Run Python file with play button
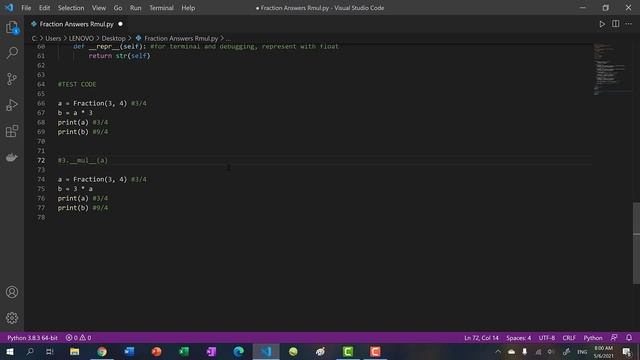The image size is (640, 360). 602,24
